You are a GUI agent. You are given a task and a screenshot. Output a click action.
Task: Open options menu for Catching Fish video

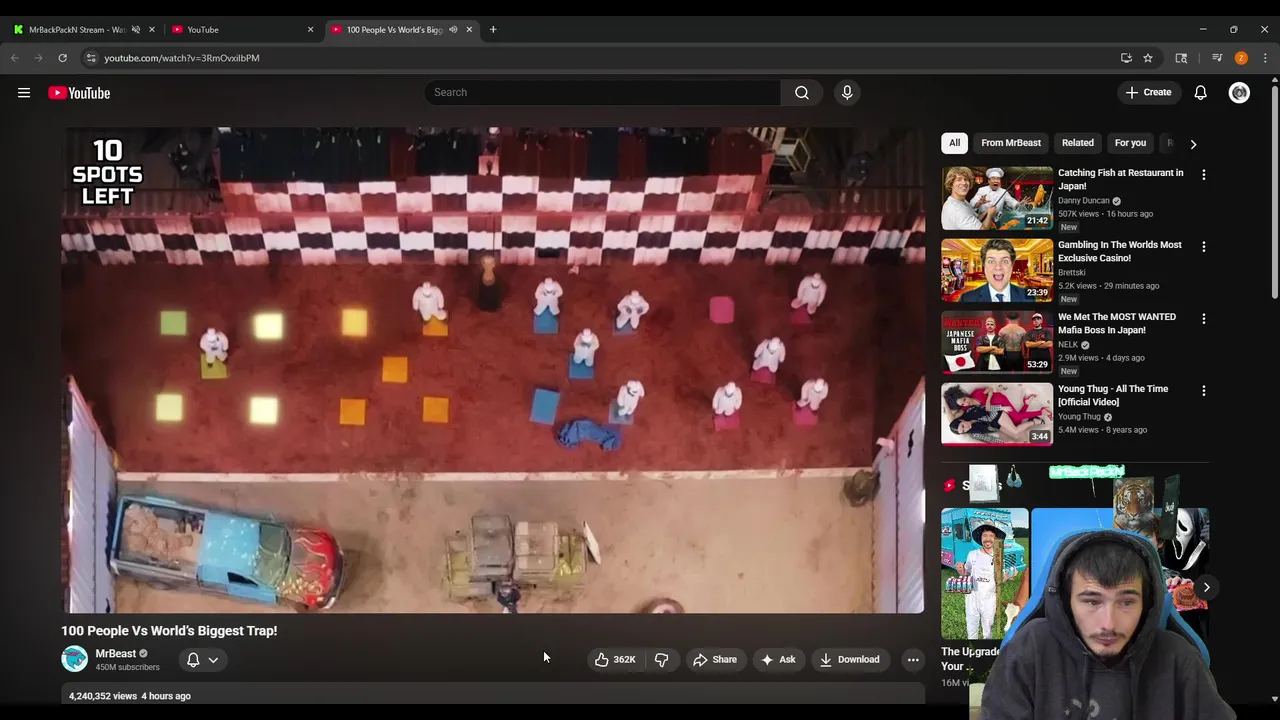(1203, 174)
